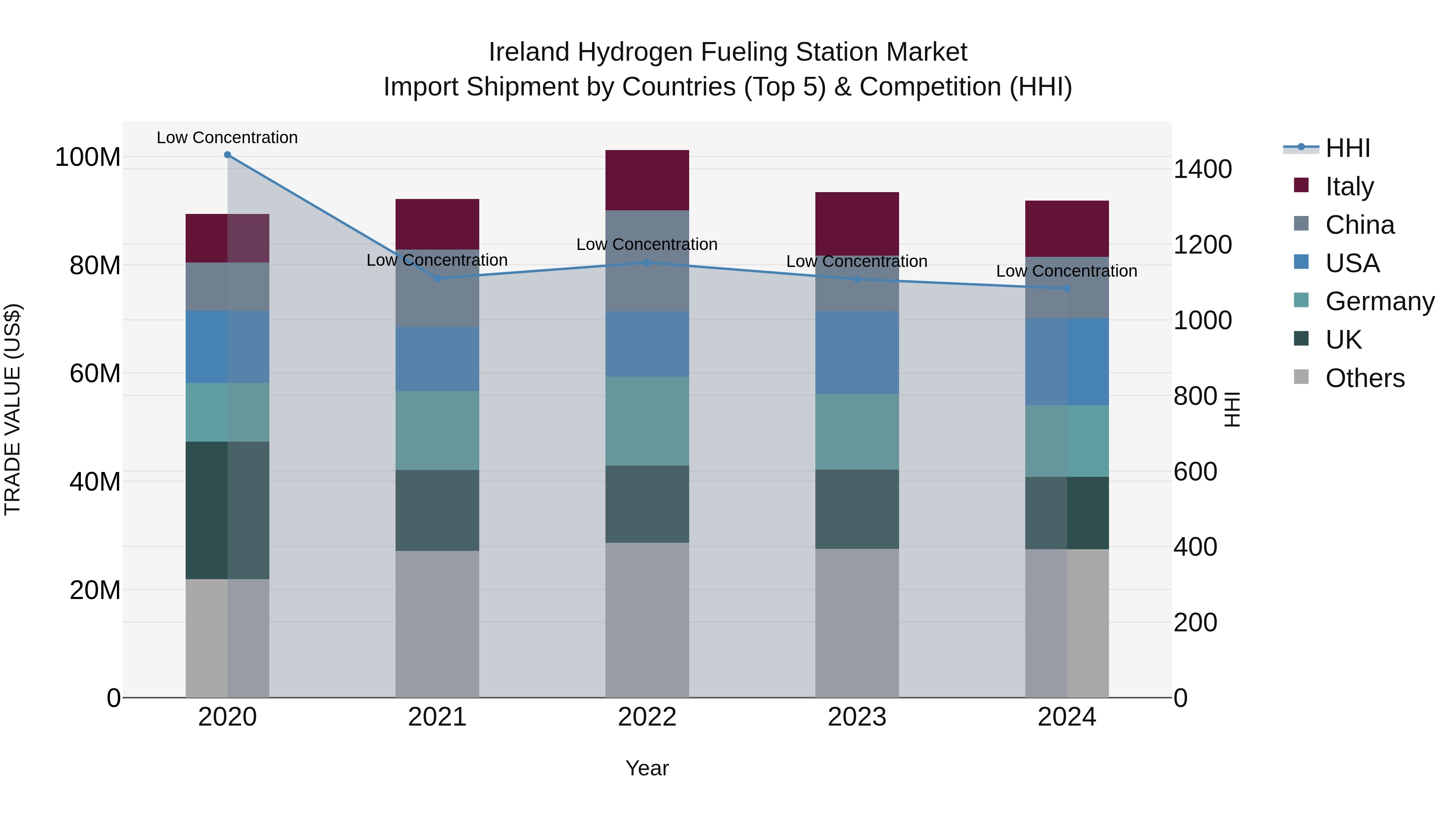This screenshot has height=819, width=1456.
Task: Click the Low Concentration label above 2020
Action: point(227,138)
